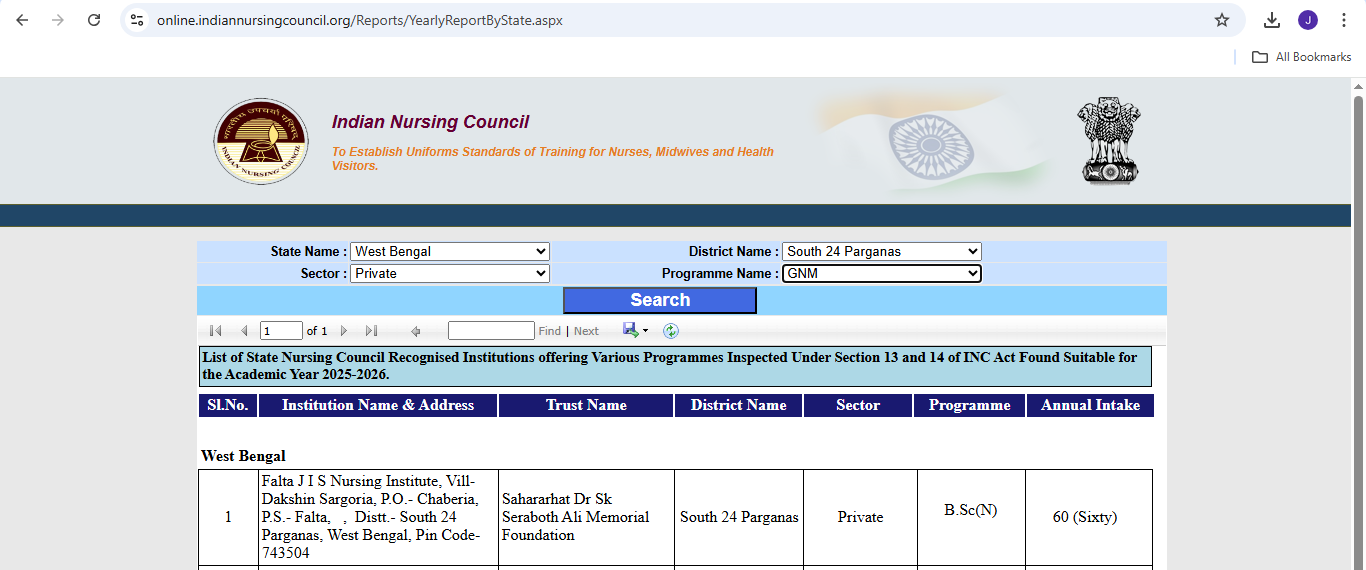Image resolution: width=1366 pixels, height=570 pixels.
Task: Expand the State Name dropdown
Action: point(450,252)
